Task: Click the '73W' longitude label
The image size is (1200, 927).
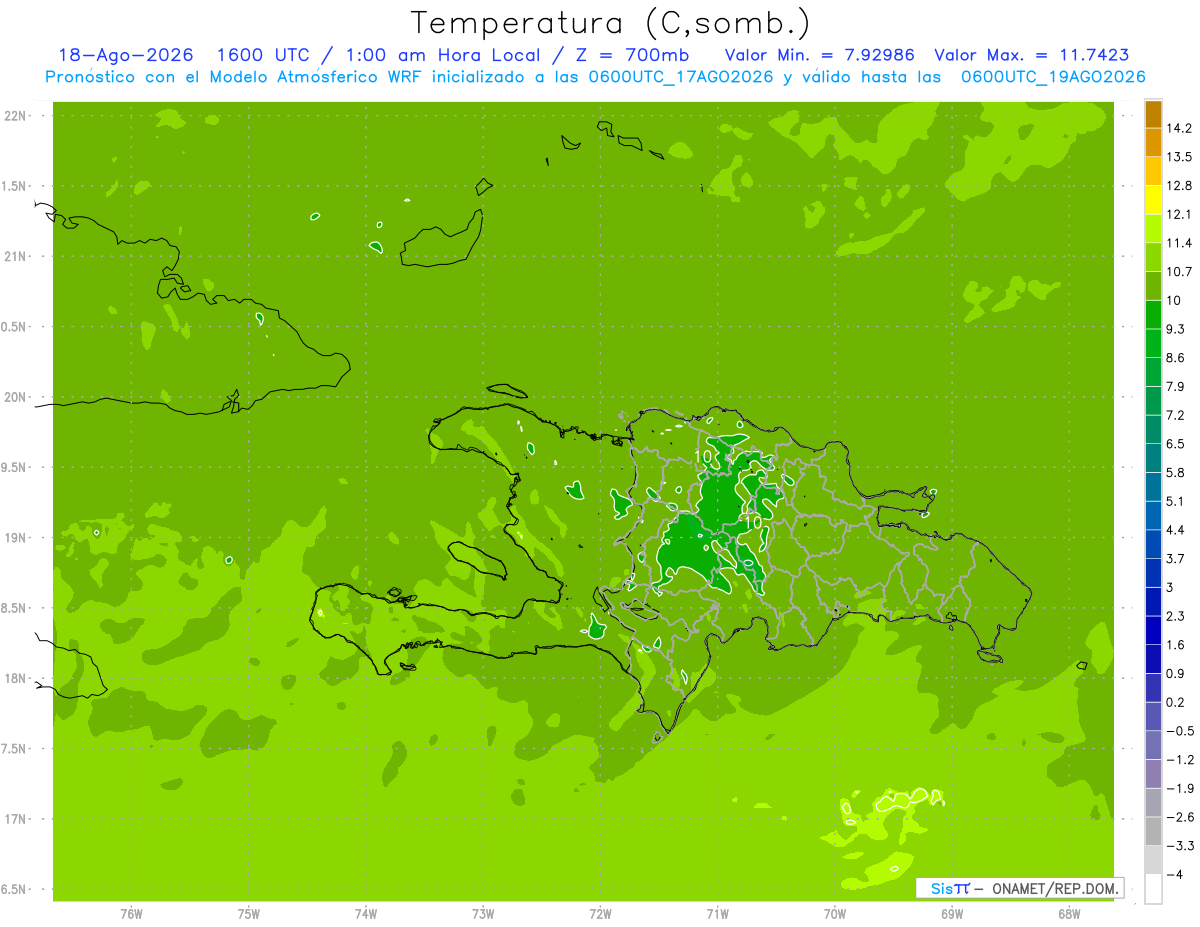Action: point(483,913)
